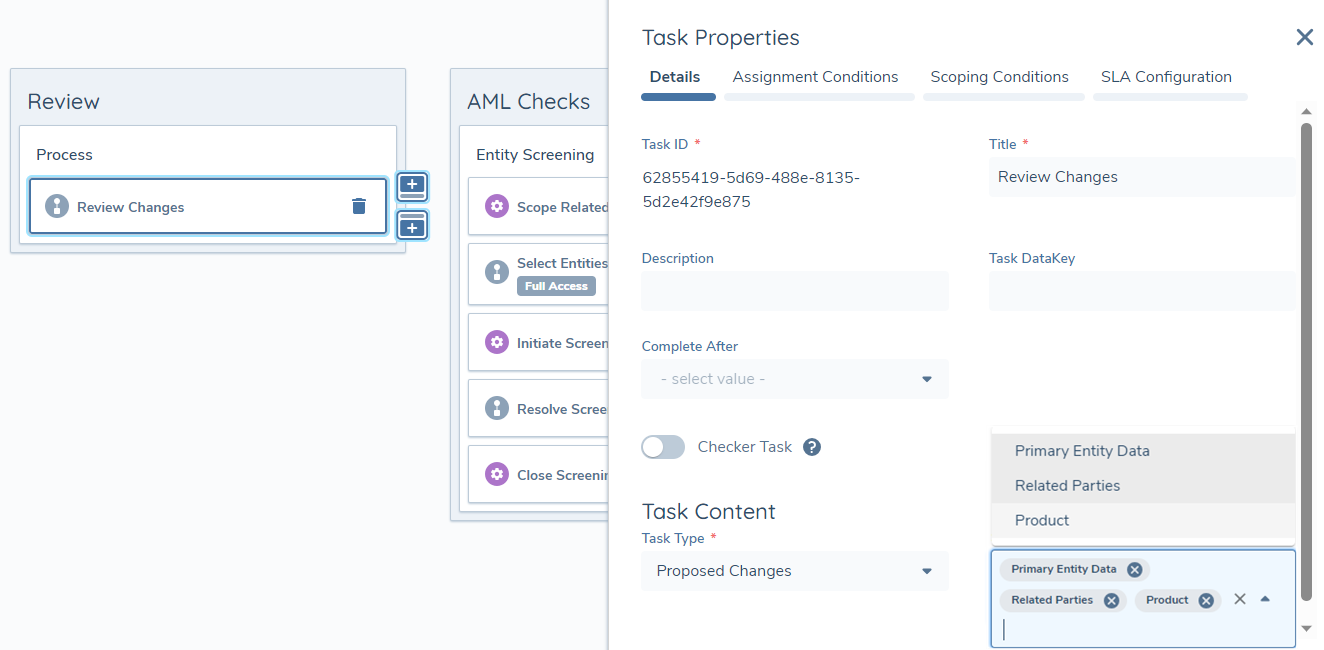
Task: Clear all selected values with X icon
Action: point(1240,599)
